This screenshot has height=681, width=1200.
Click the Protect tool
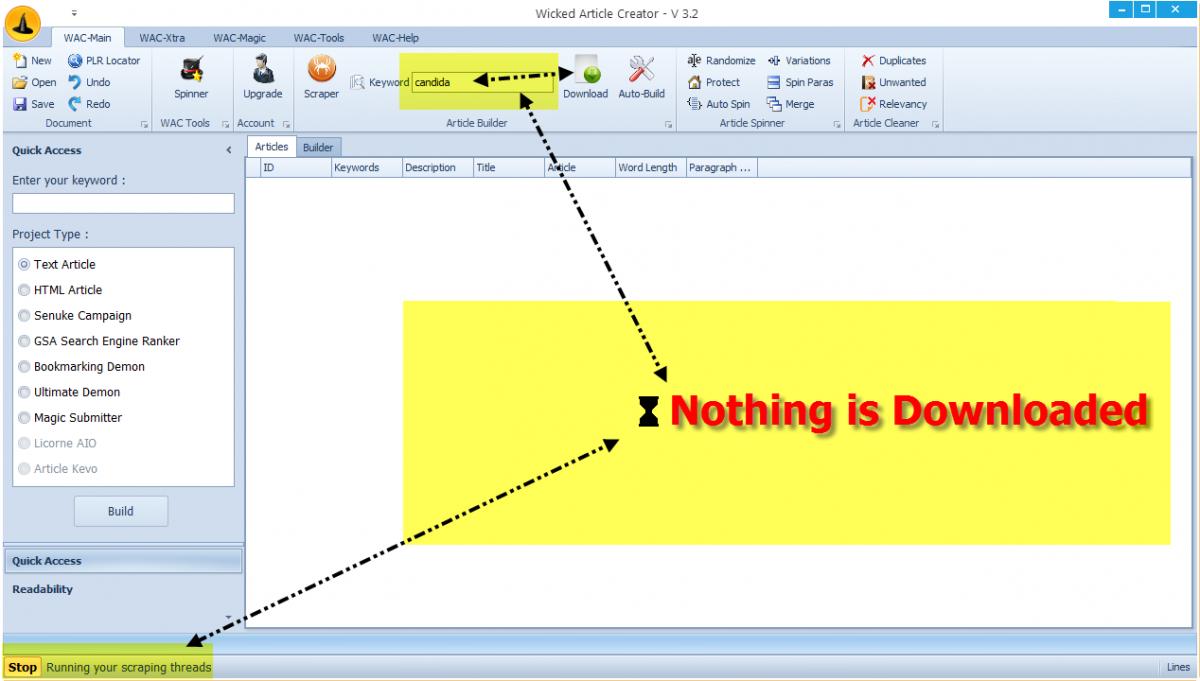[714, 82]
